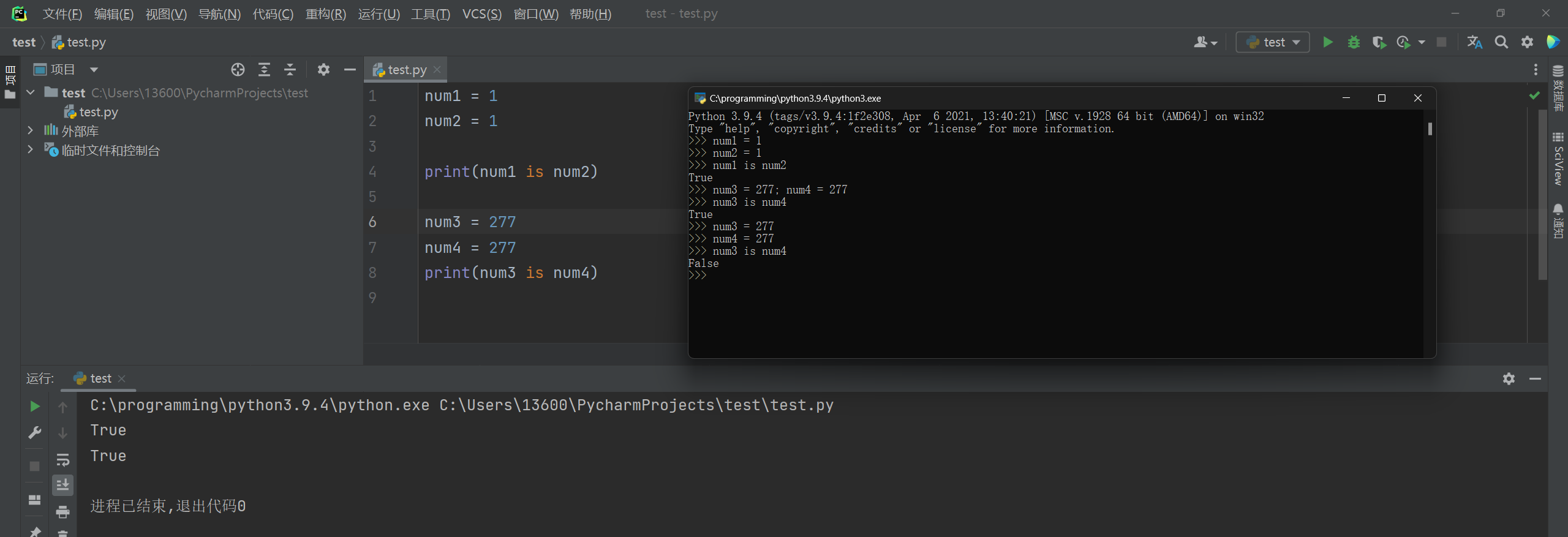Open Search Everywhere magnifier icon

[1501, 42]
